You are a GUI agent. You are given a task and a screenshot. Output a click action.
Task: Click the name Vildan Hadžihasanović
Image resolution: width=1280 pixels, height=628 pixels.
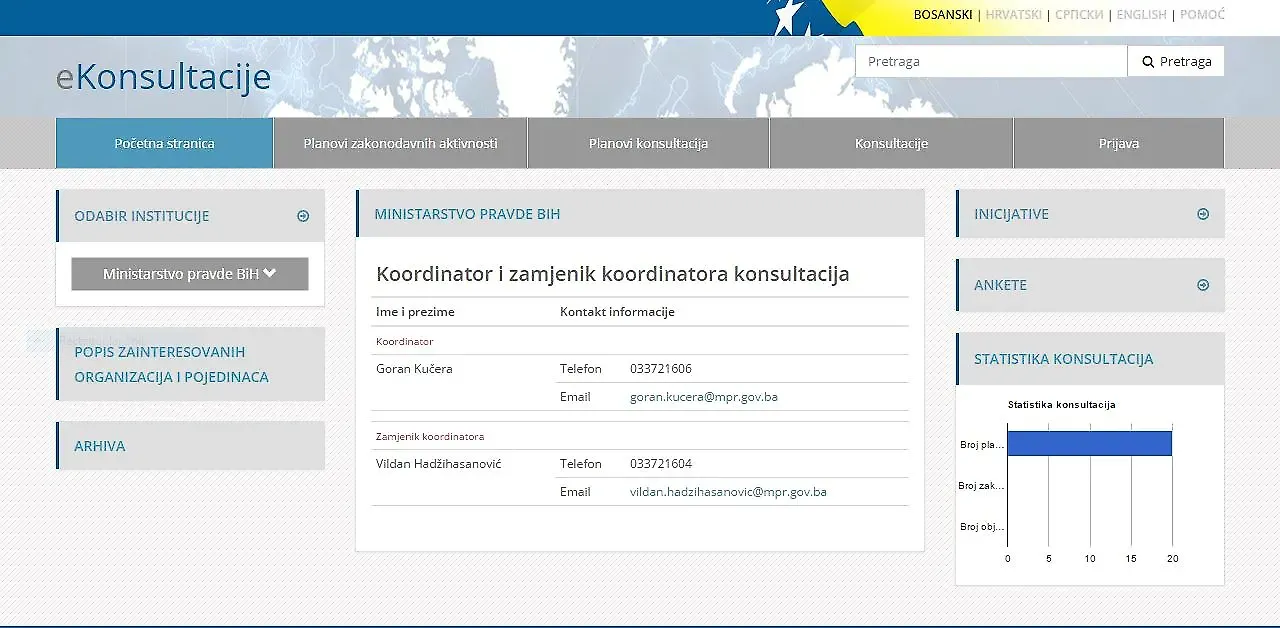pos(439,464)
